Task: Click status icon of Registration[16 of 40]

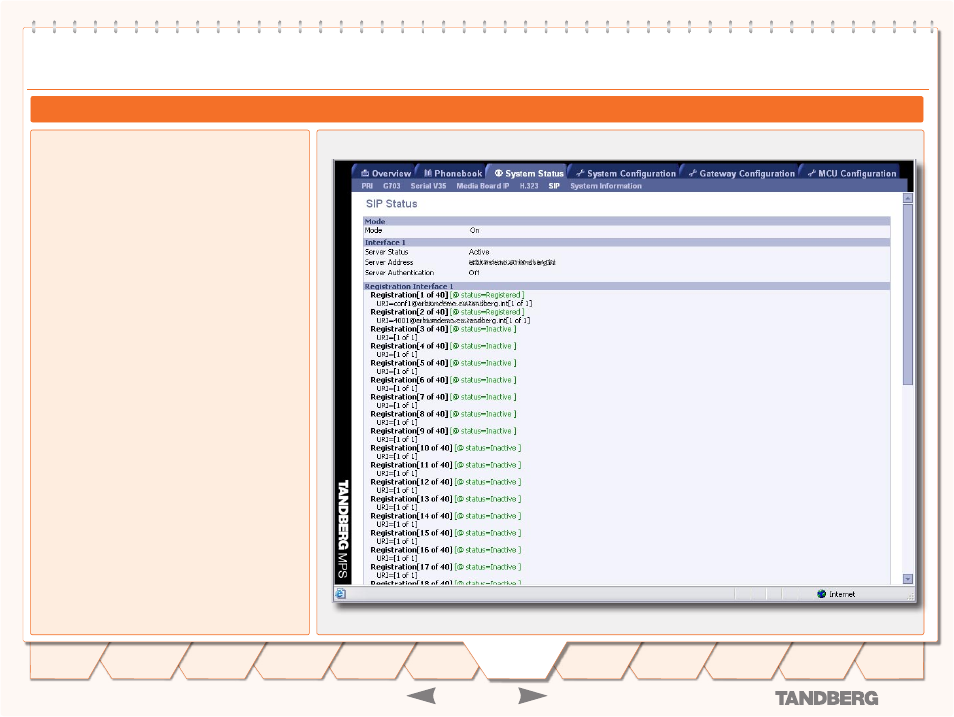Action: click(x=461, y=551)
